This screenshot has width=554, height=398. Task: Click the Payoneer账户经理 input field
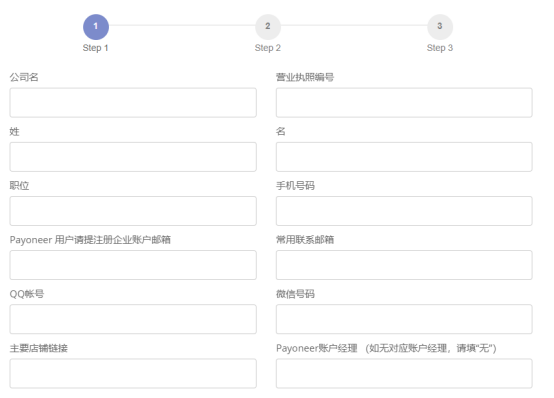(404, 374)
